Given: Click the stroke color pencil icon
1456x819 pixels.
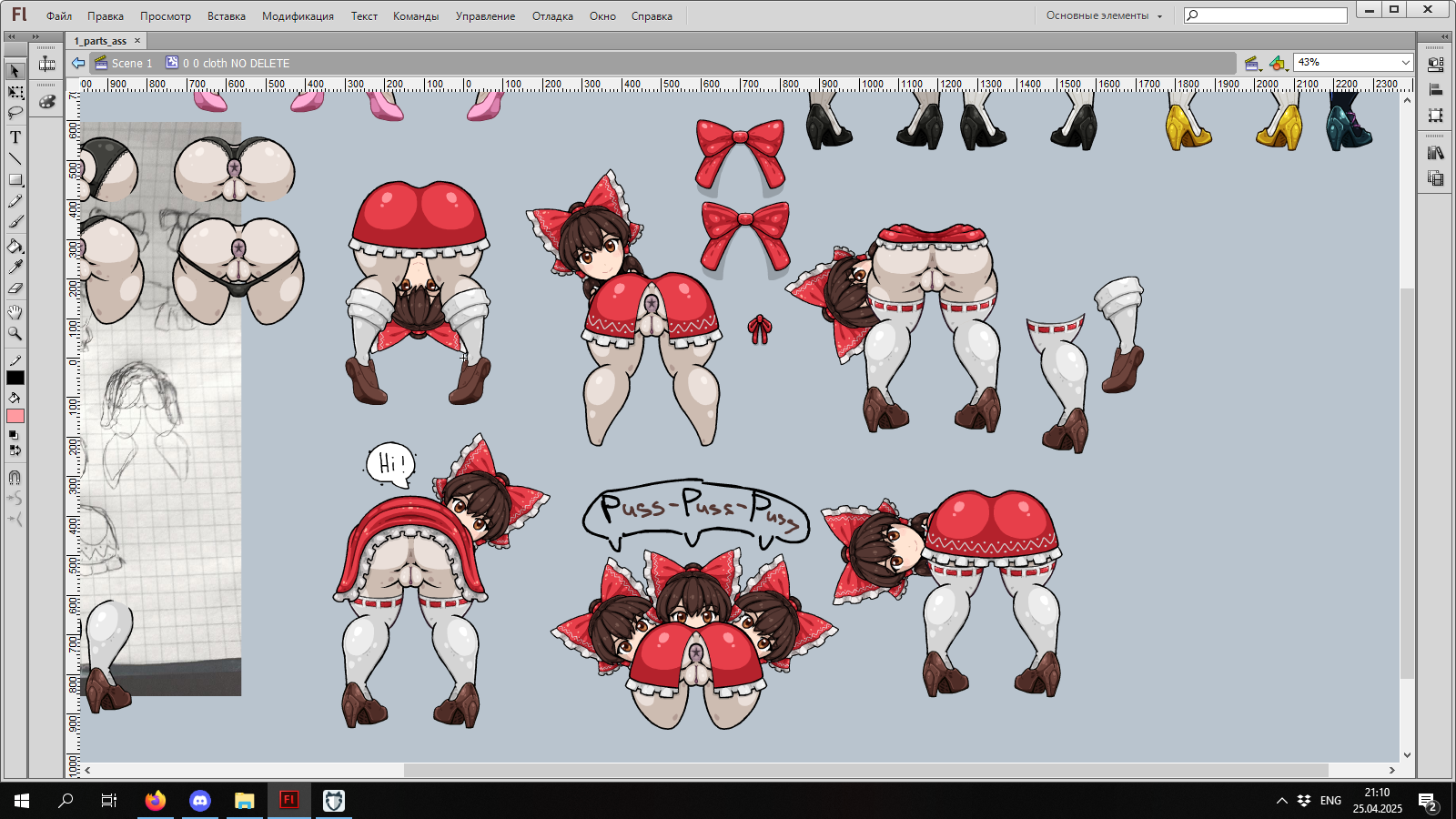Looking at the screenshot, I should [15, 360].
